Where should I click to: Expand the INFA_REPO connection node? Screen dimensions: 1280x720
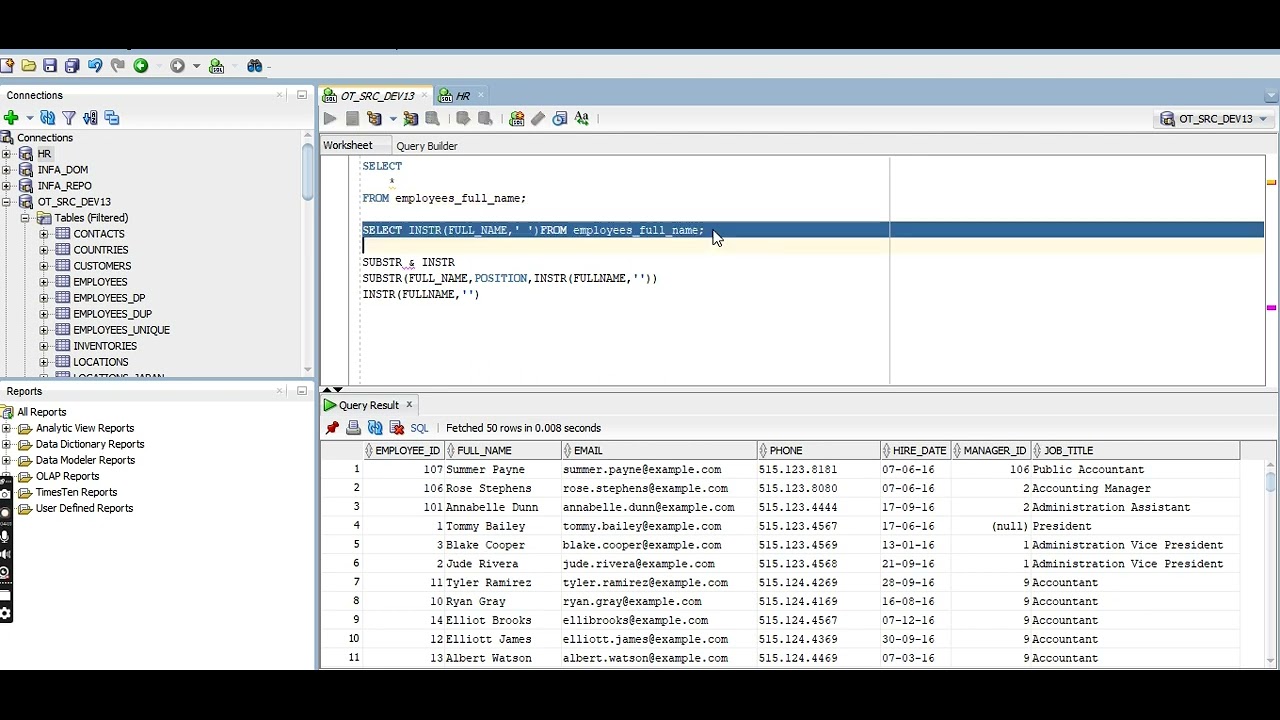(7, 186)
